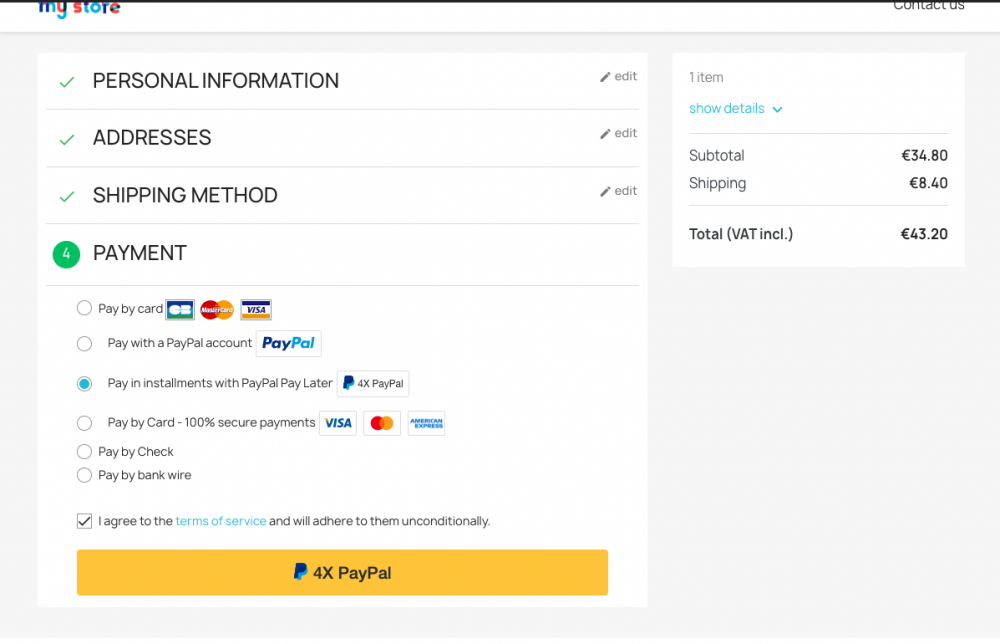
Task: Select the Pay by card radio button
Action: point(84,308)
